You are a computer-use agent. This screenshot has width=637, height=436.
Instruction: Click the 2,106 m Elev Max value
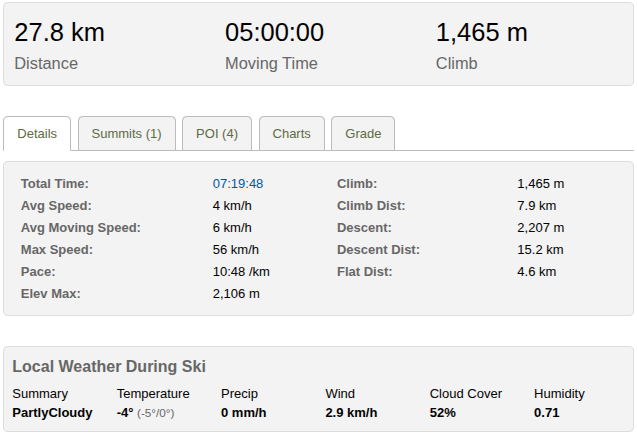[236, 294]
